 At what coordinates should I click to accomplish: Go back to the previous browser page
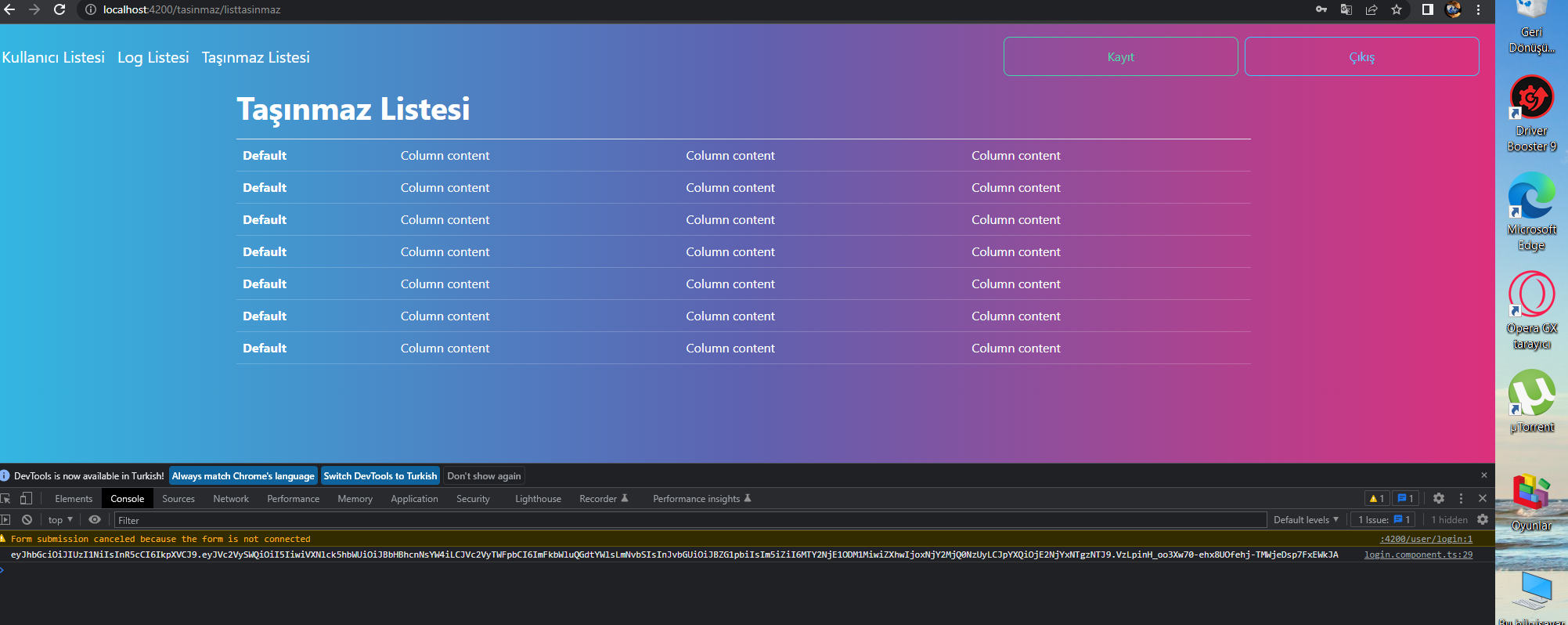[9, 9]
